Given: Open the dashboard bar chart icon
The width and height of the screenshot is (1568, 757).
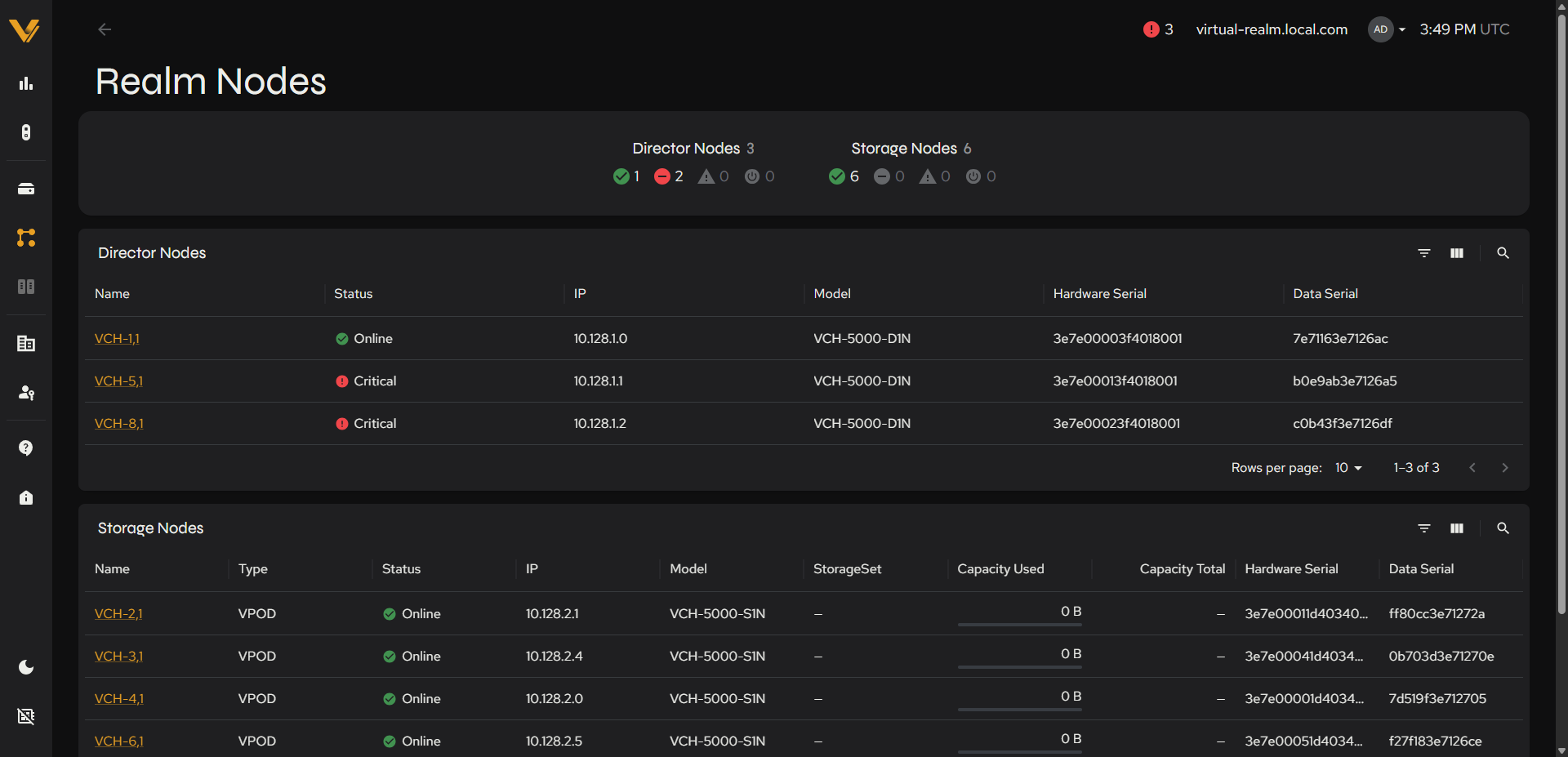Looking at the screenshot, I should [26, 83].
